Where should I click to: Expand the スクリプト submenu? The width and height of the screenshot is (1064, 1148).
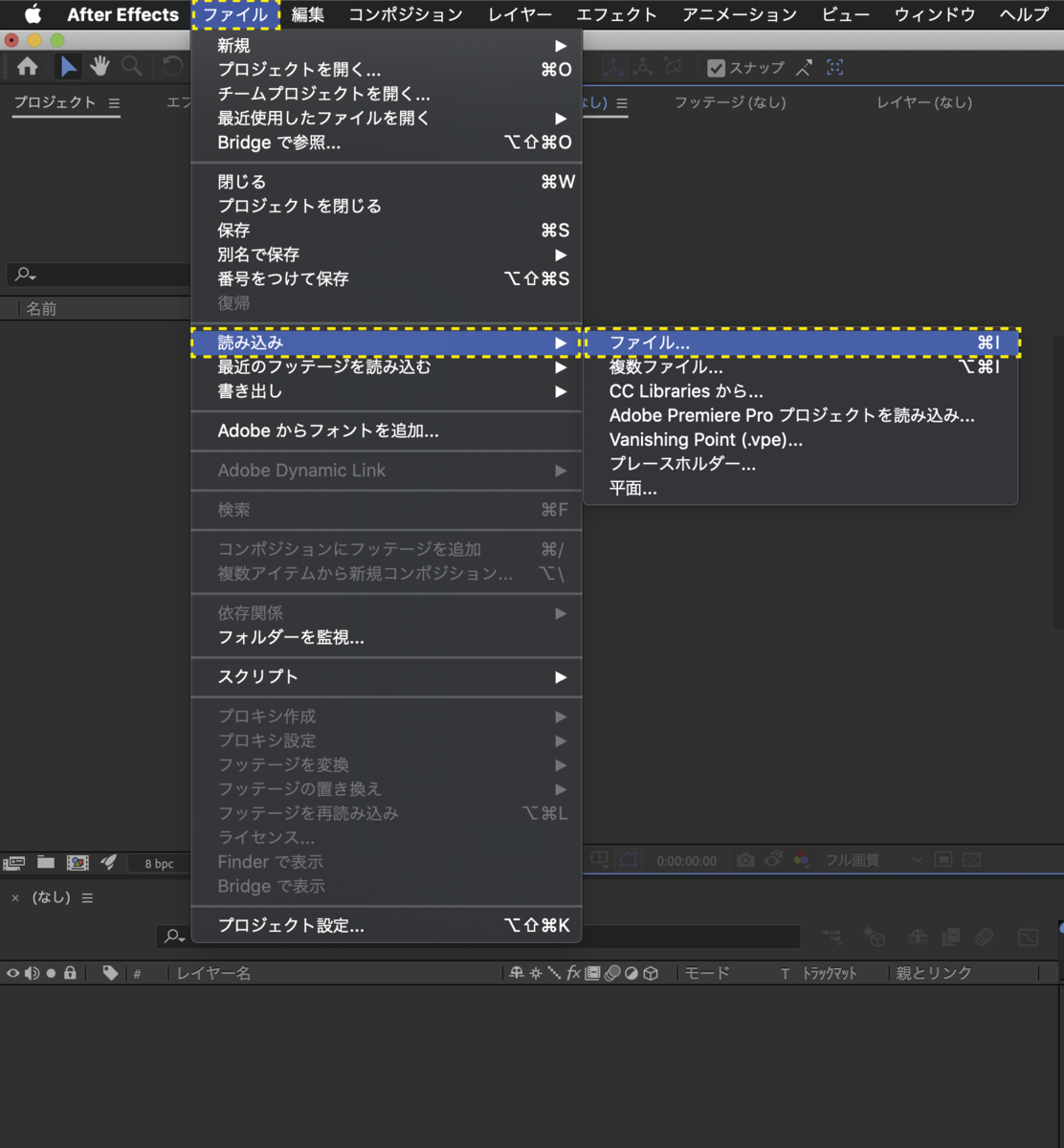click(387, 676)
